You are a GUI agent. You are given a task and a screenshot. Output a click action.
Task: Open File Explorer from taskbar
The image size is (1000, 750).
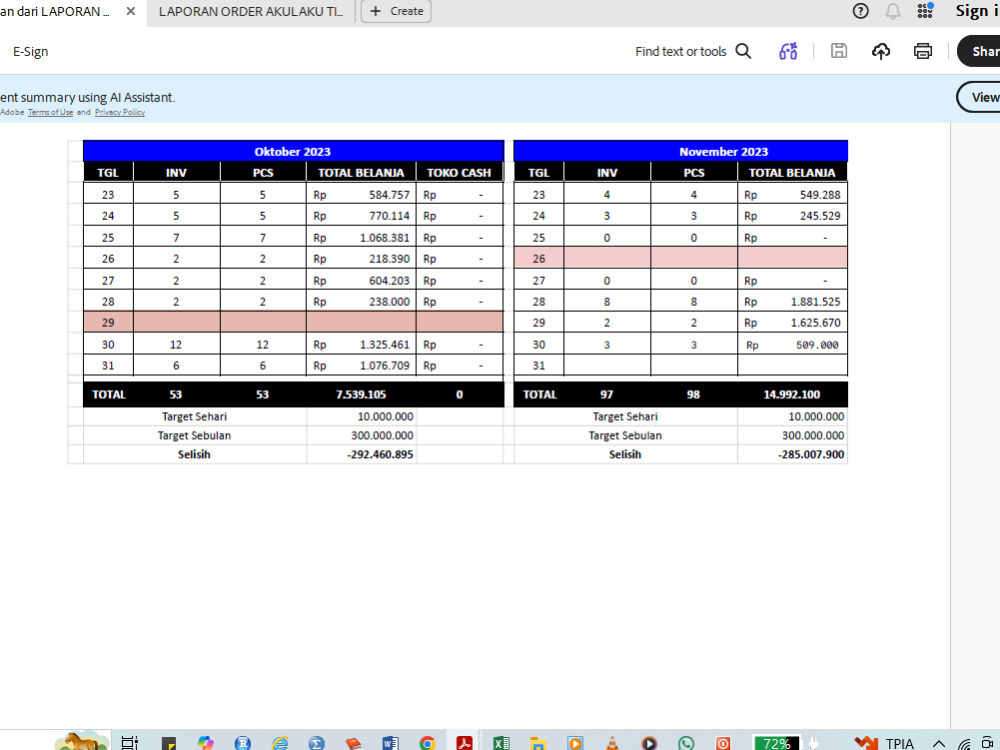click(x=538, y=744)
